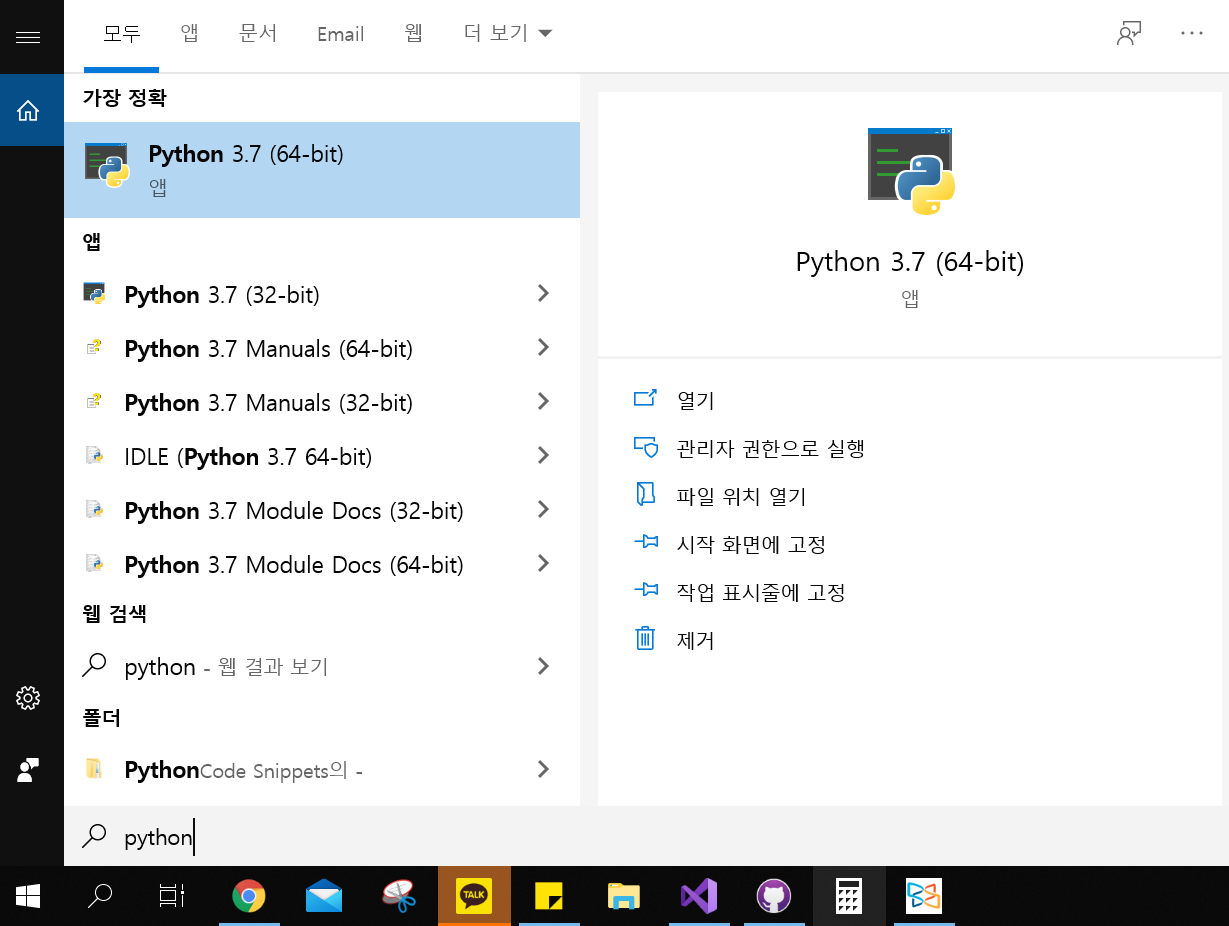Click the account/feedback person icon in sidebar
Viewport: 1229px width, 926px height.
click(28, 770)
